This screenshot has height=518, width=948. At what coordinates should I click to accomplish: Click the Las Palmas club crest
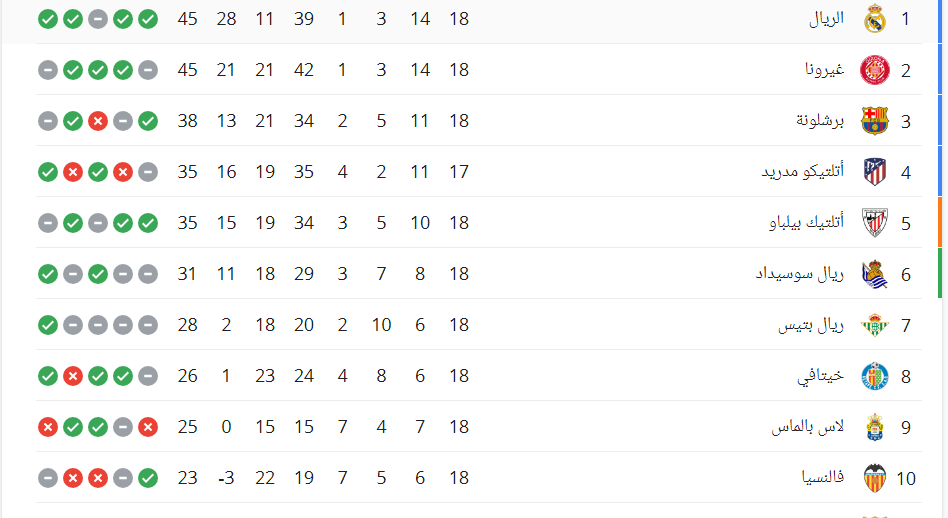[875, 427]
